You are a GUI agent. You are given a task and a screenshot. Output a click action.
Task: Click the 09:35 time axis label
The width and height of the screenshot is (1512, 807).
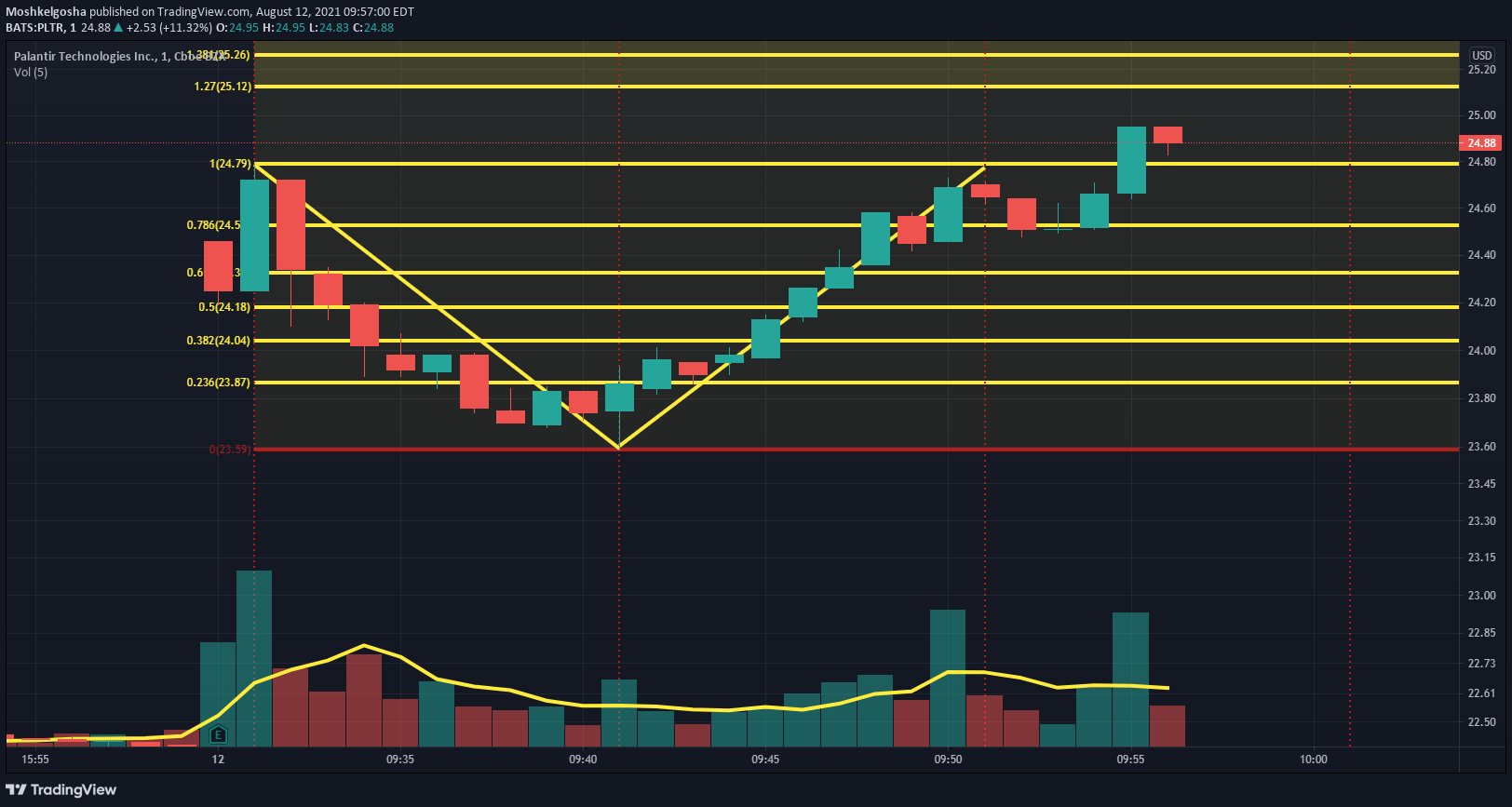(400, 760)
